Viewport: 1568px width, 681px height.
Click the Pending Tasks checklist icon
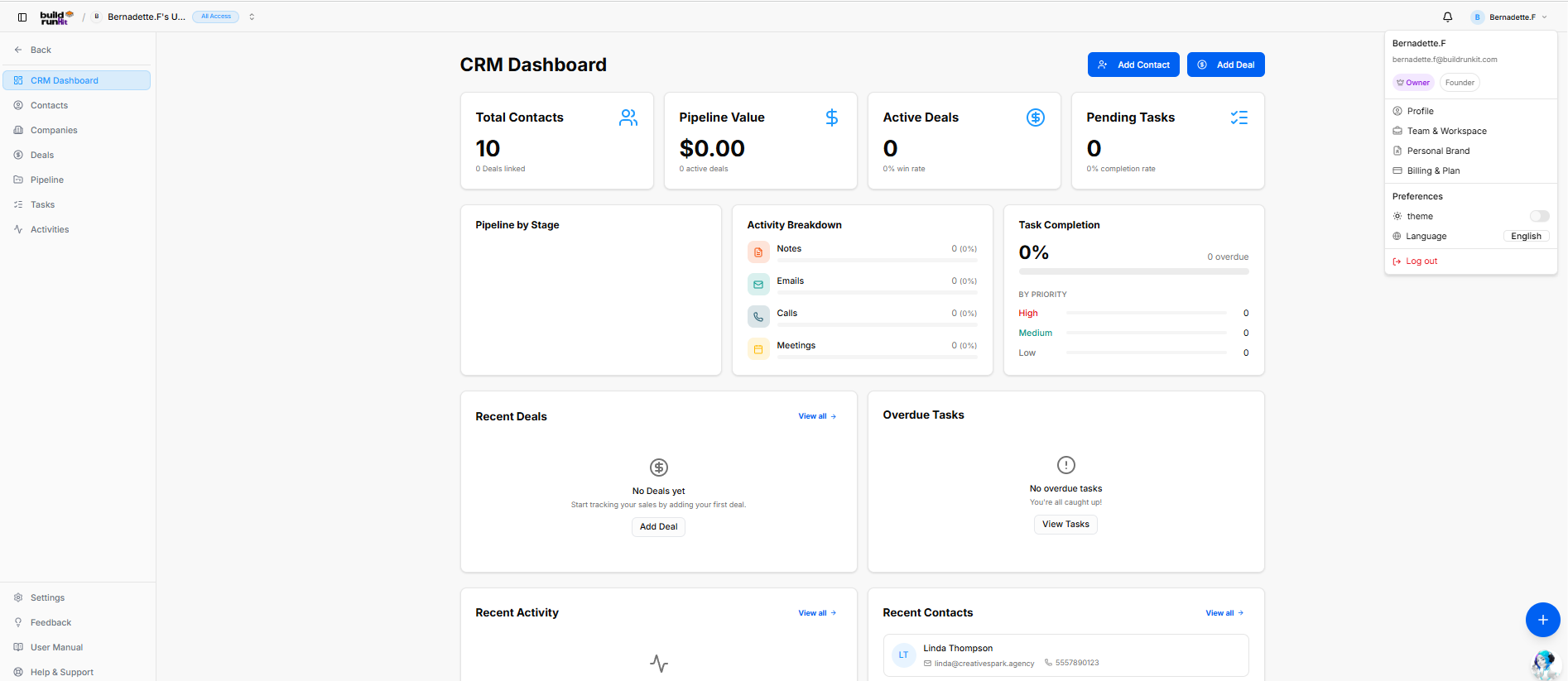click(x=1239, y=117)
